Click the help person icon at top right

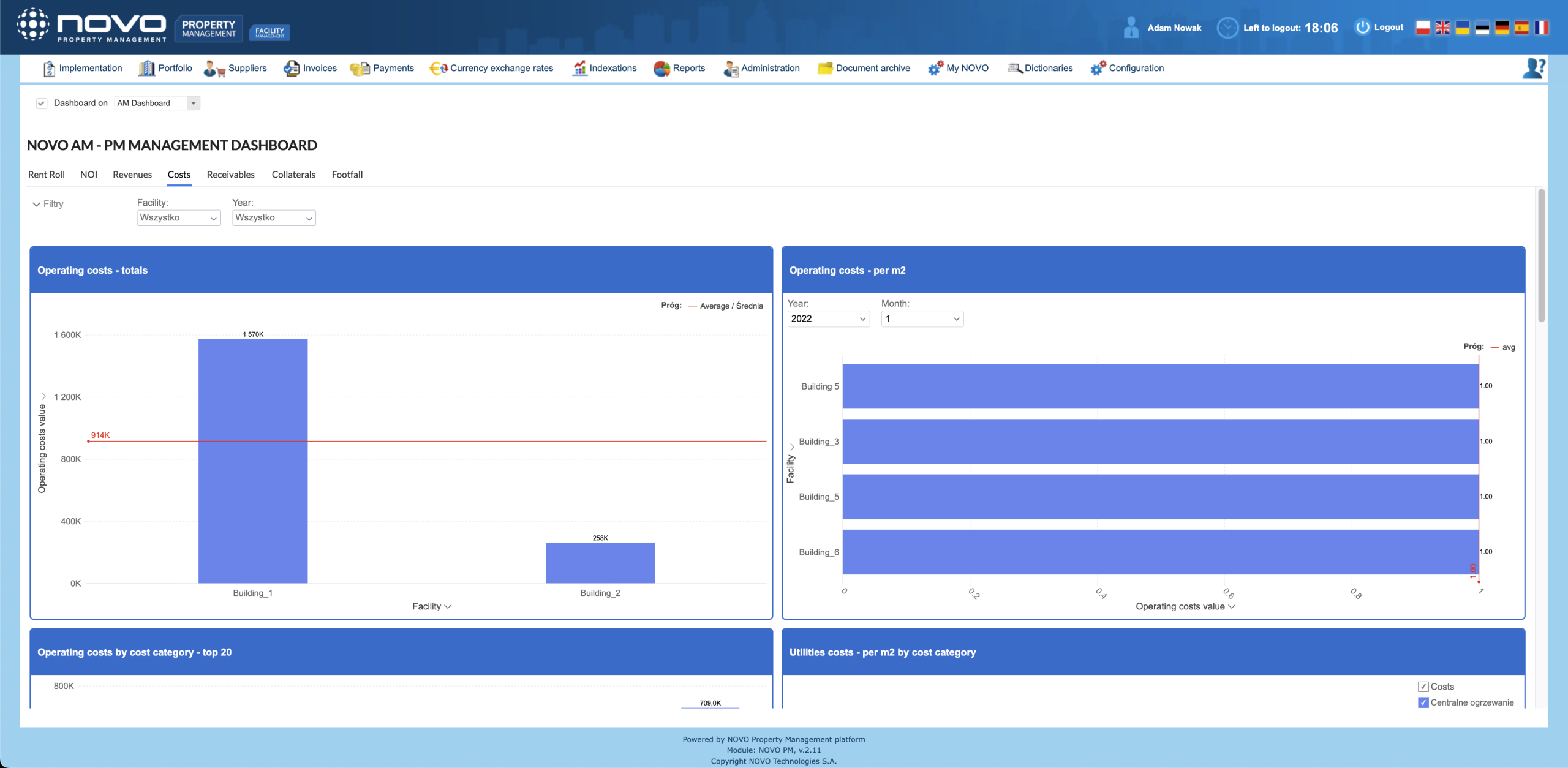pos(1533,68)
